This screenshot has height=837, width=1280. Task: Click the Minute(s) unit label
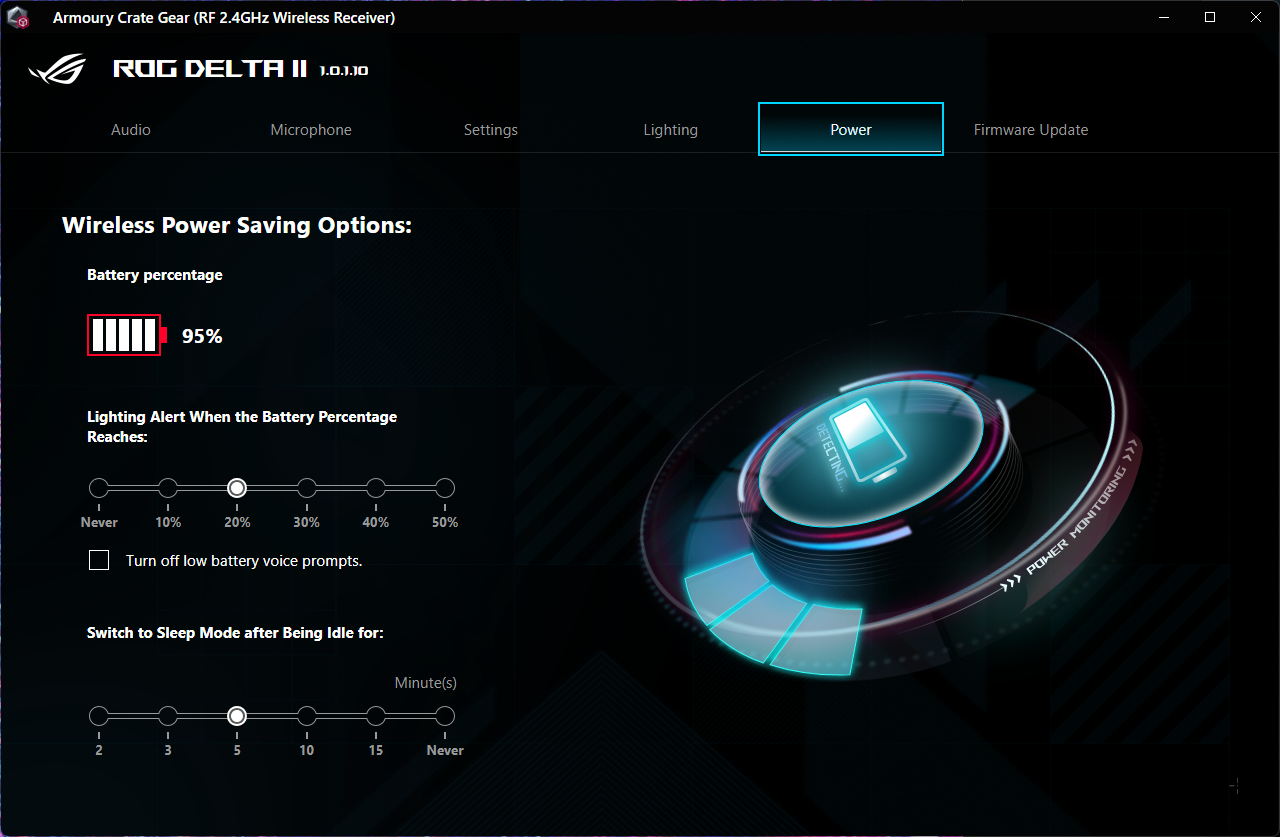pyautogui.click(x=426, y=683)
